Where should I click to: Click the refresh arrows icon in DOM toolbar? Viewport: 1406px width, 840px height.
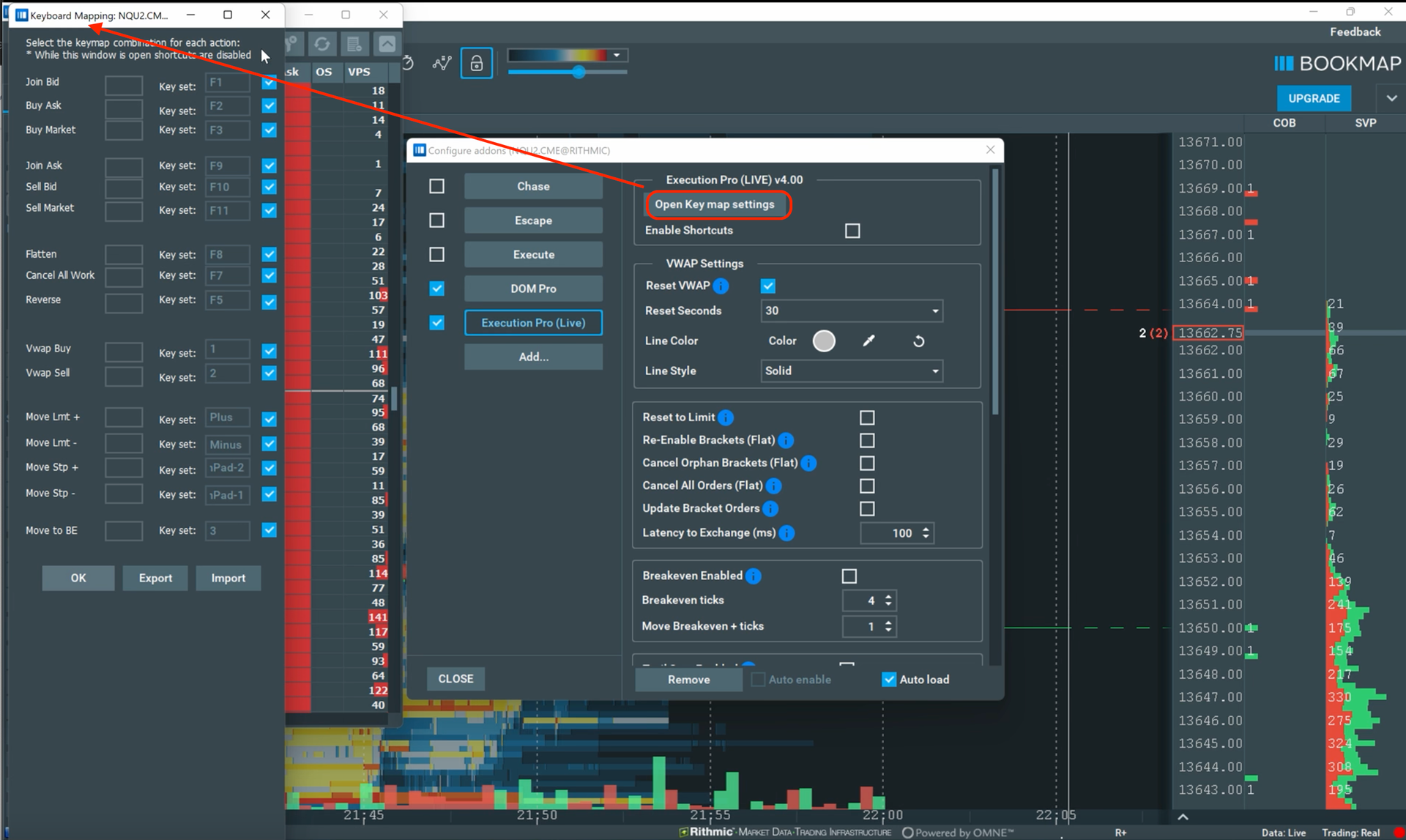click(x=322, y=44)
